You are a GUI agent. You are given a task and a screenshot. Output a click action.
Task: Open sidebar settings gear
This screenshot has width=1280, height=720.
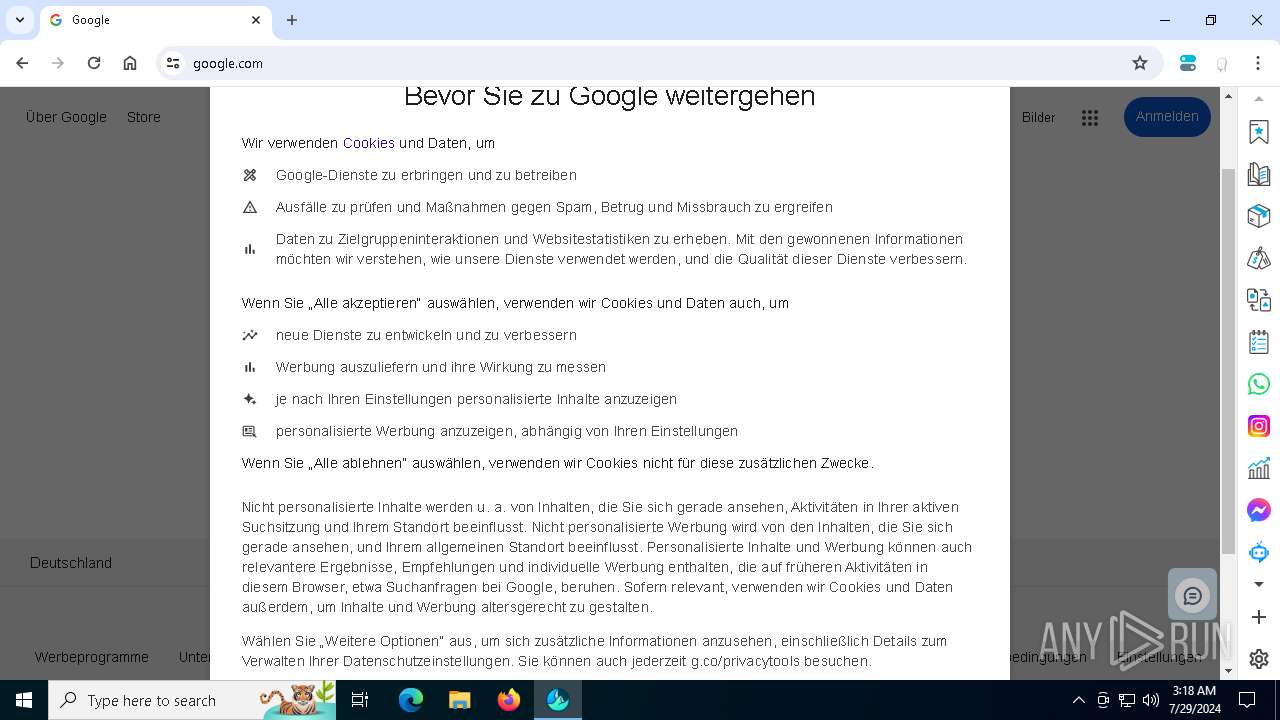point(1259,659)
